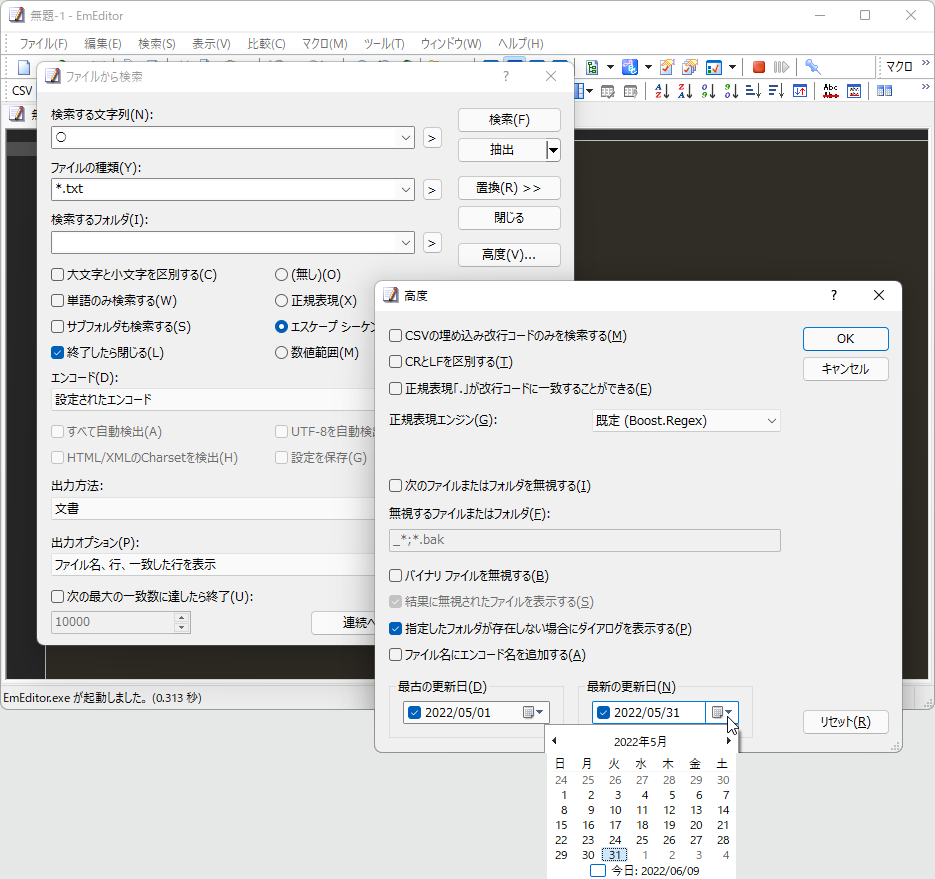Viewport: 935px width, 879px height.
Task: Open the ファイルの種類 dropdown list
Action: click(x=407, y=189)
